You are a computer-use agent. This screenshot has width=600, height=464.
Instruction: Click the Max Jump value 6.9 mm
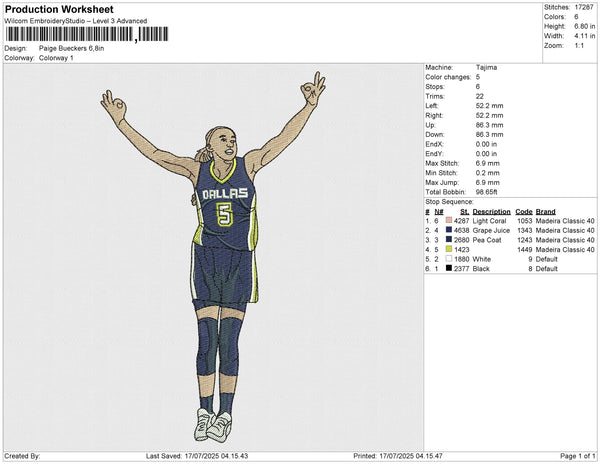[488, 182]
